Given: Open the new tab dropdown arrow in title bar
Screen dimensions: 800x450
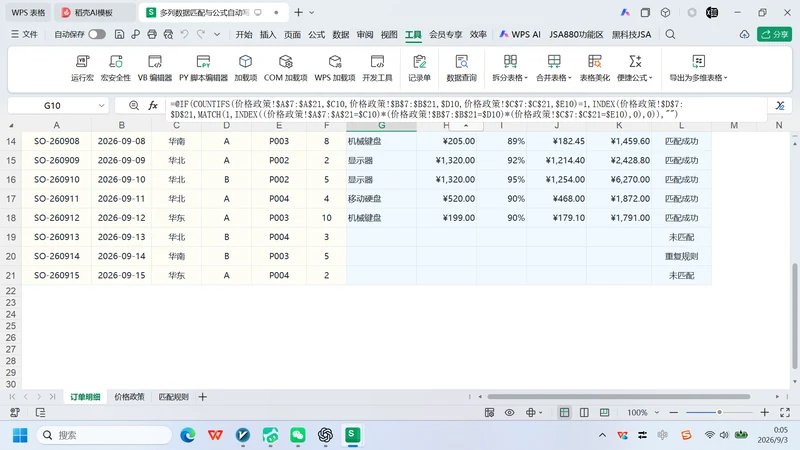Looking at the screenshot, I should 312,12.
